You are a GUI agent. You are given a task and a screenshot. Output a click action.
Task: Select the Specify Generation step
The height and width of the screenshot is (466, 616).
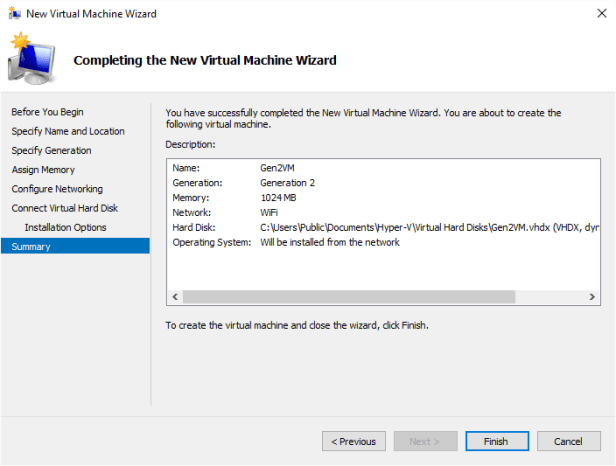tap(51, 150)
